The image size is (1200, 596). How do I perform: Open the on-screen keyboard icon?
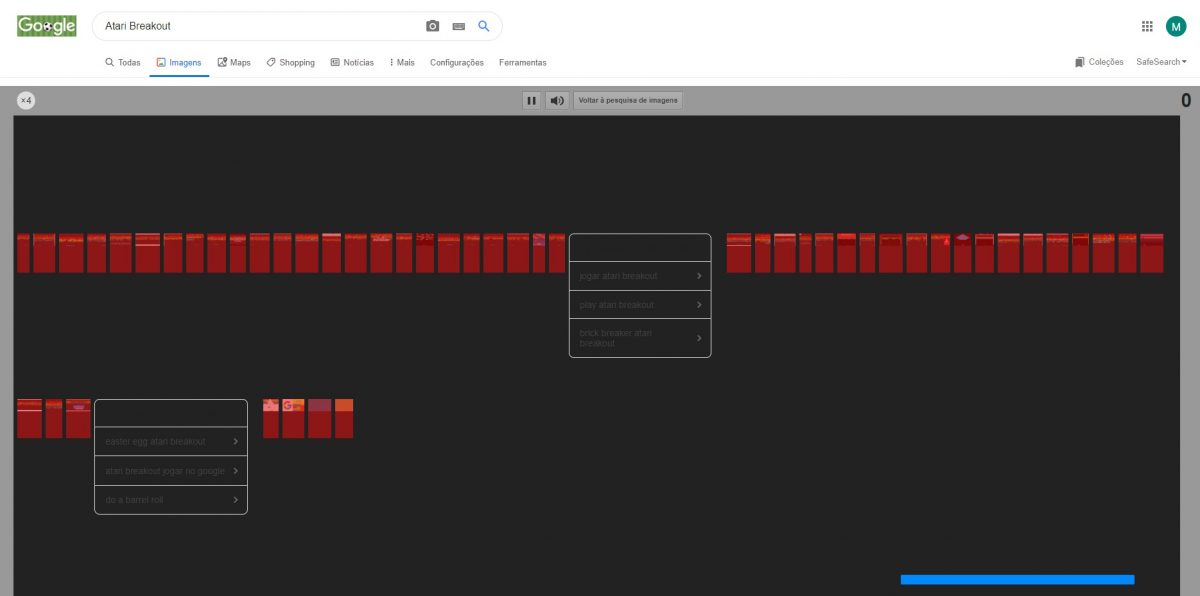coord(459,26)
